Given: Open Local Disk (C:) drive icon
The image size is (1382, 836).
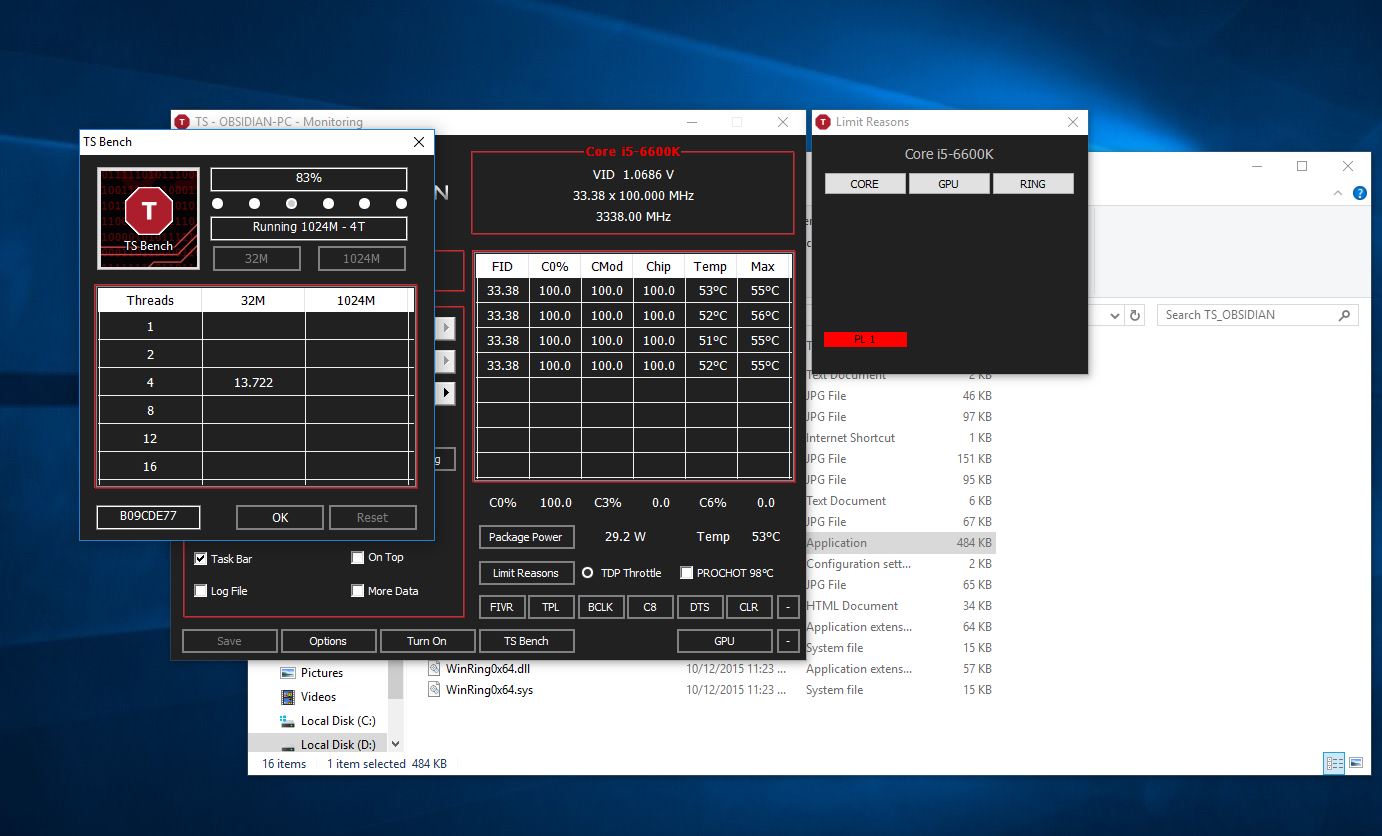Looking at the screenshot, I should pos(288,721).
